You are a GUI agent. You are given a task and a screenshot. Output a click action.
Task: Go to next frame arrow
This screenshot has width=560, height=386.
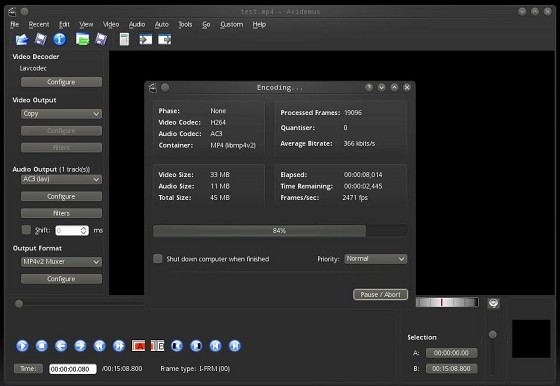(x=80, y=346)
